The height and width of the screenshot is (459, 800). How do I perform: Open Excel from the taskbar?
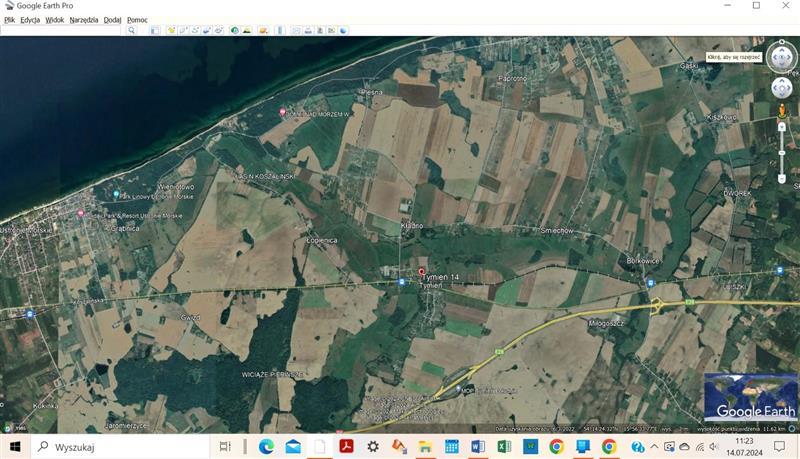click(x=504, y=446)
